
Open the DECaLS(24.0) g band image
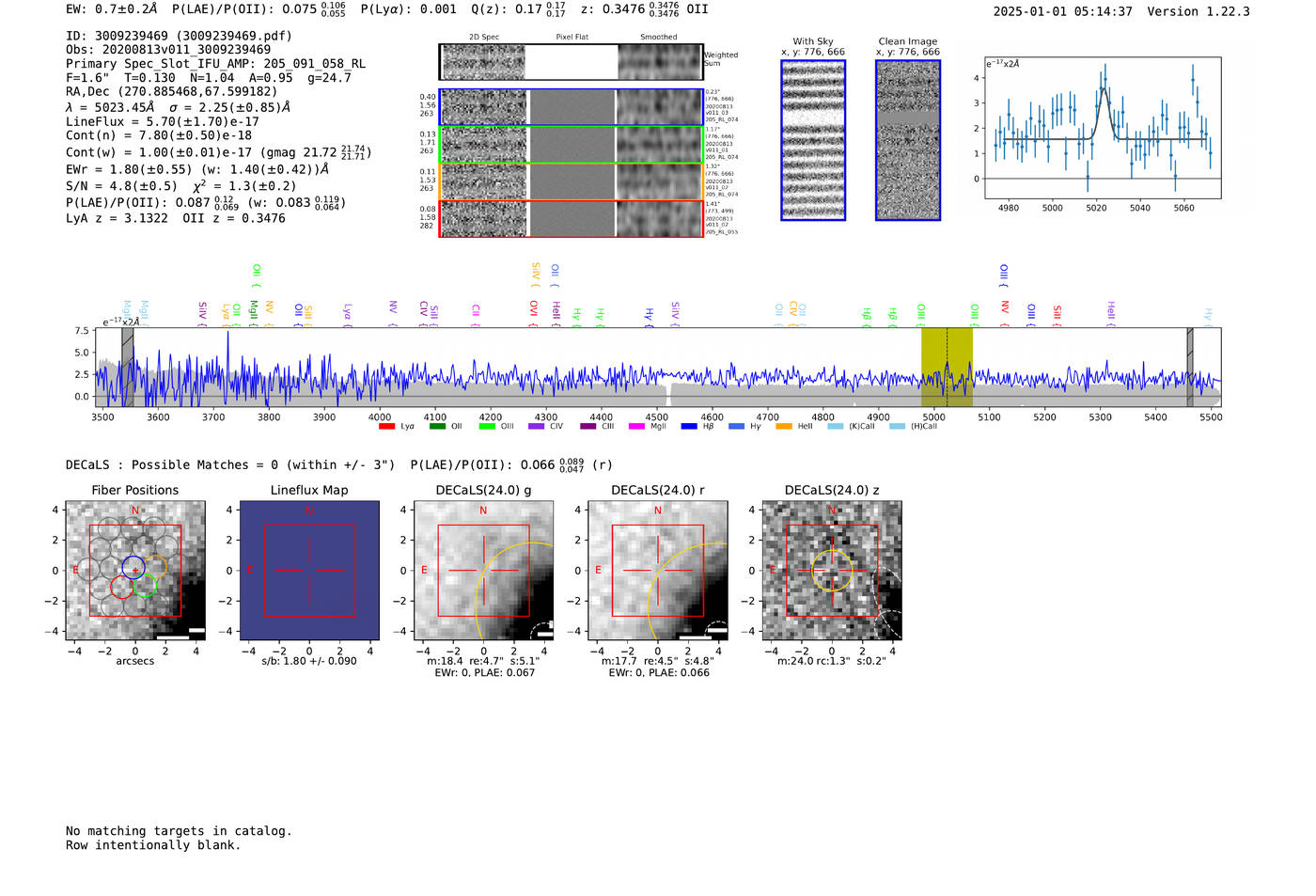pyautogui.click(x=484, y=570)
